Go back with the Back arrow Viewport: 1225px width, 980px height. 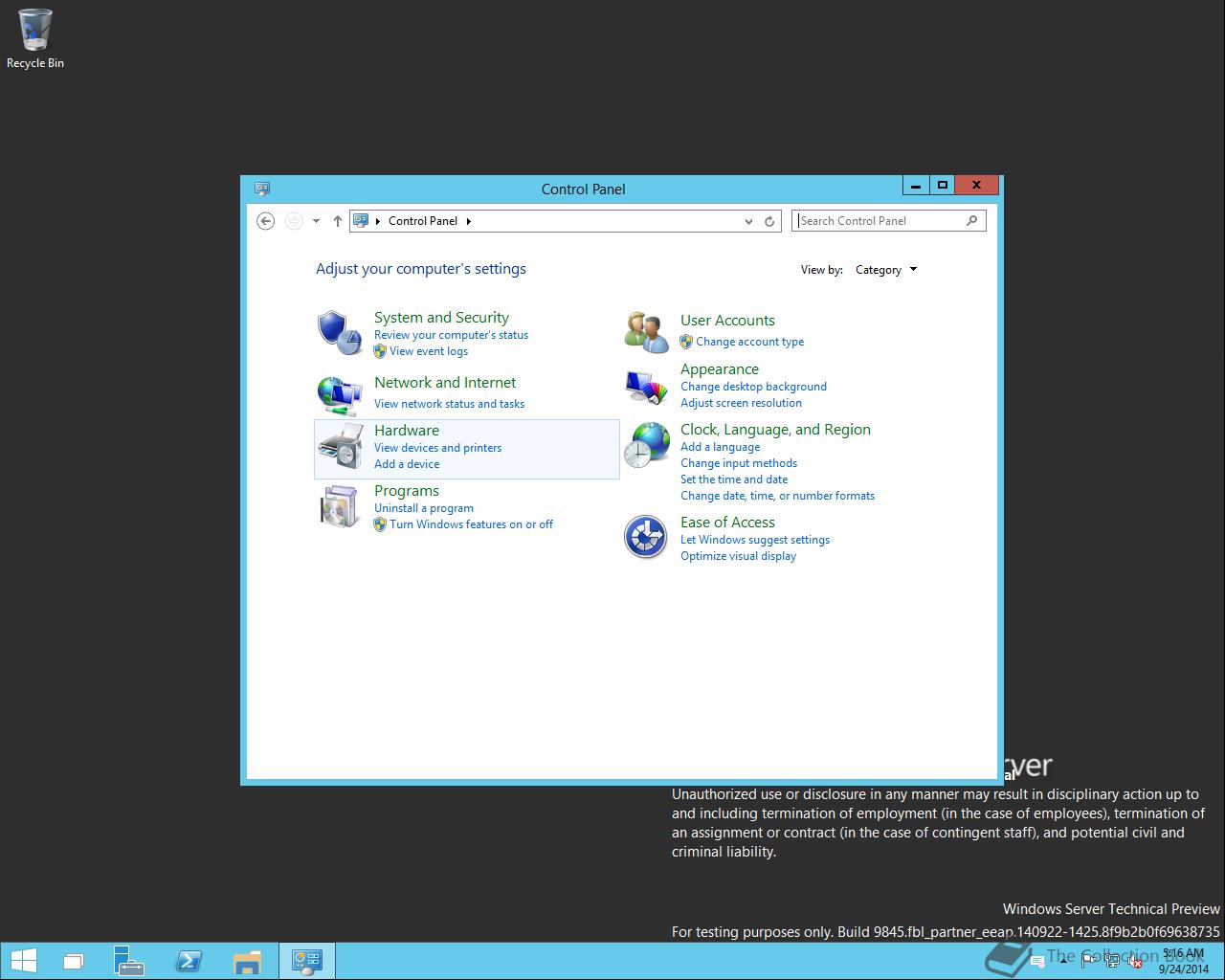[266, 221]
